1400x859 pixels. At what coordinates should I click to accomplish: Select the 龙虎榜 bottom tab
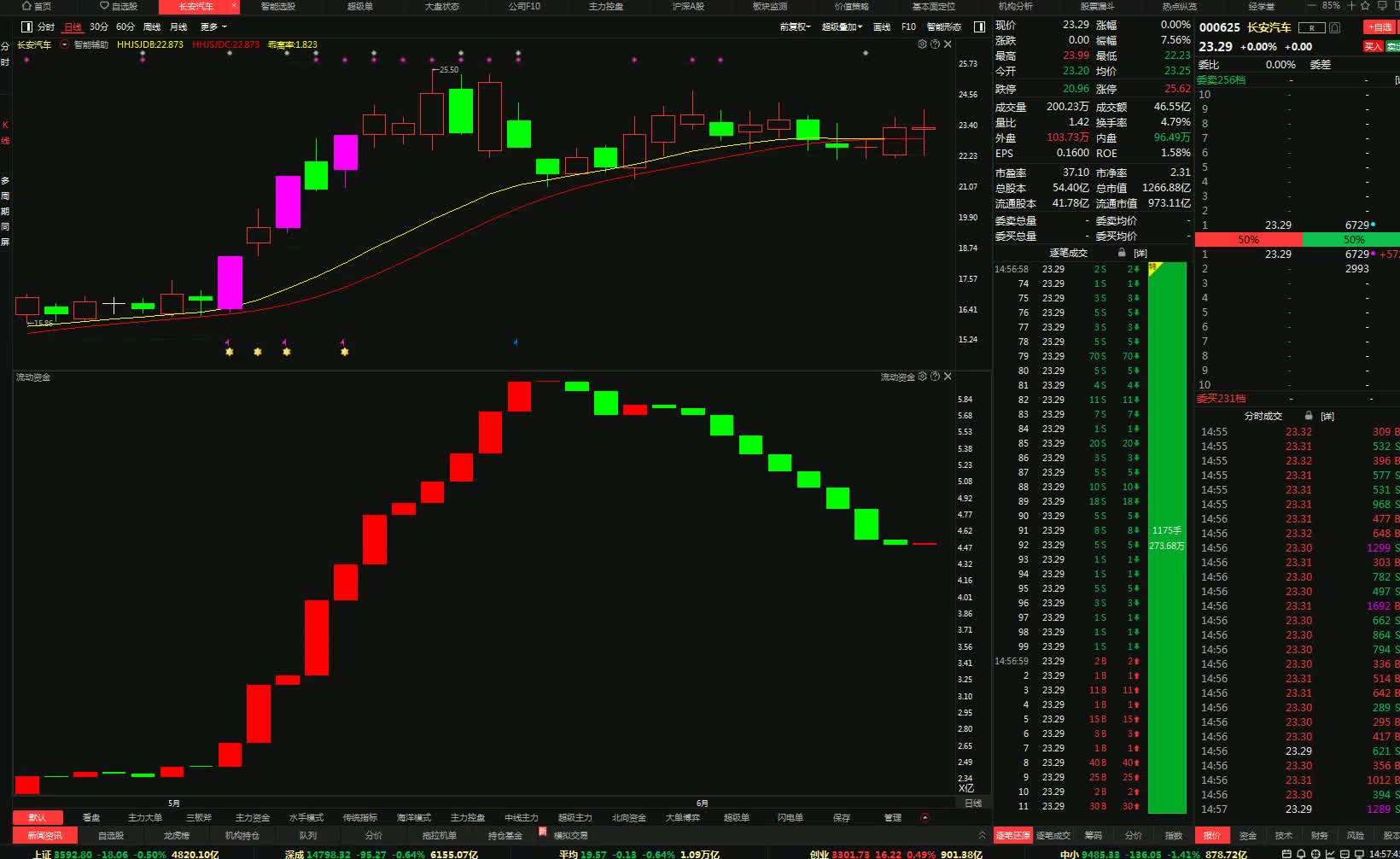point(176,835)
